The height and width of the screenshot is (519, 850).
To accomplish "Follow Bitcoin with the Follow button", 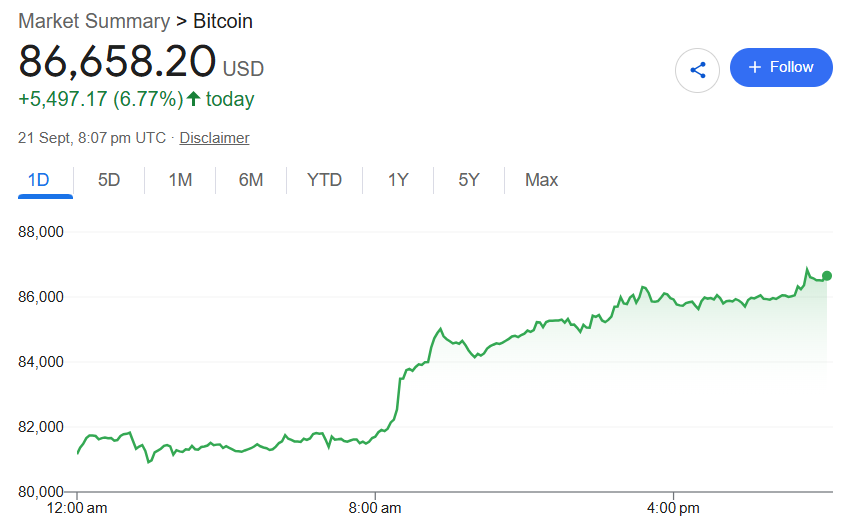I will point(781,67).
